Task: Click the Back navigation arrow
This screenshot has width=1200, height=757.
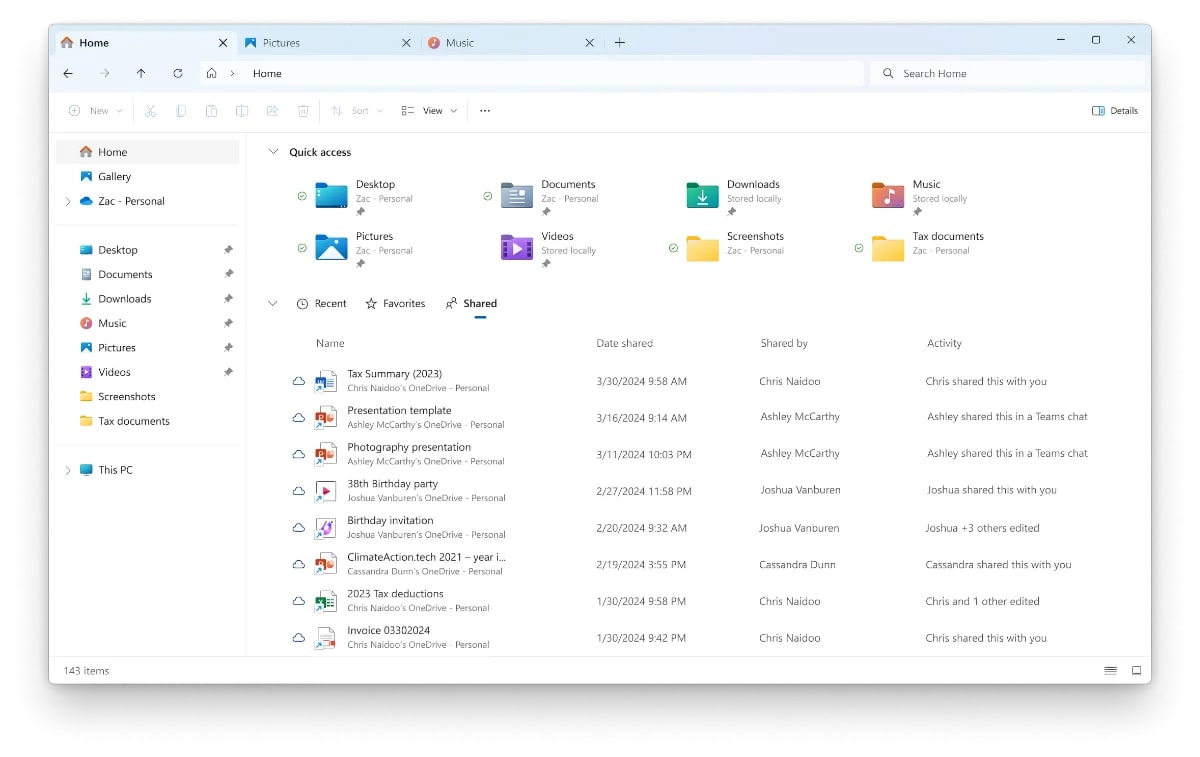Action: click(x=68, y=73)
